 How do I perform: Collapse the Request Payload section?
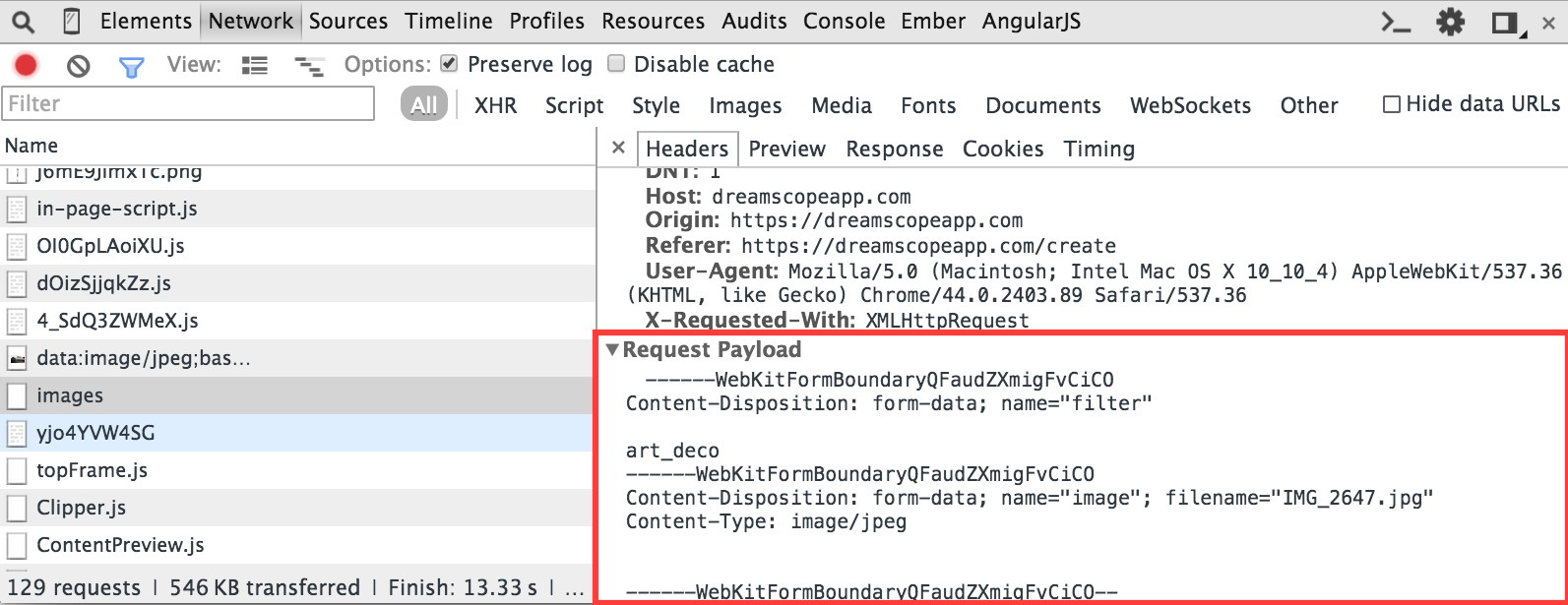613,350
